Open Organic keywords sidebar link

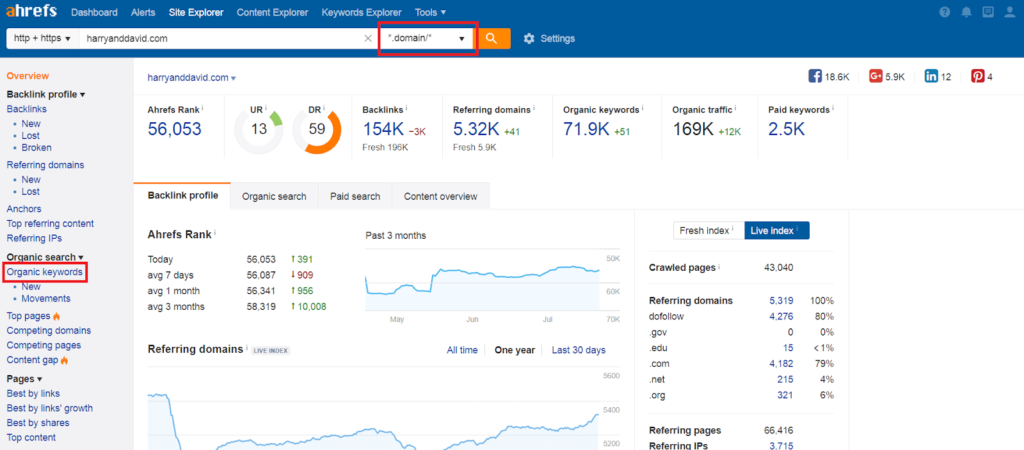(x=44, y=272)
